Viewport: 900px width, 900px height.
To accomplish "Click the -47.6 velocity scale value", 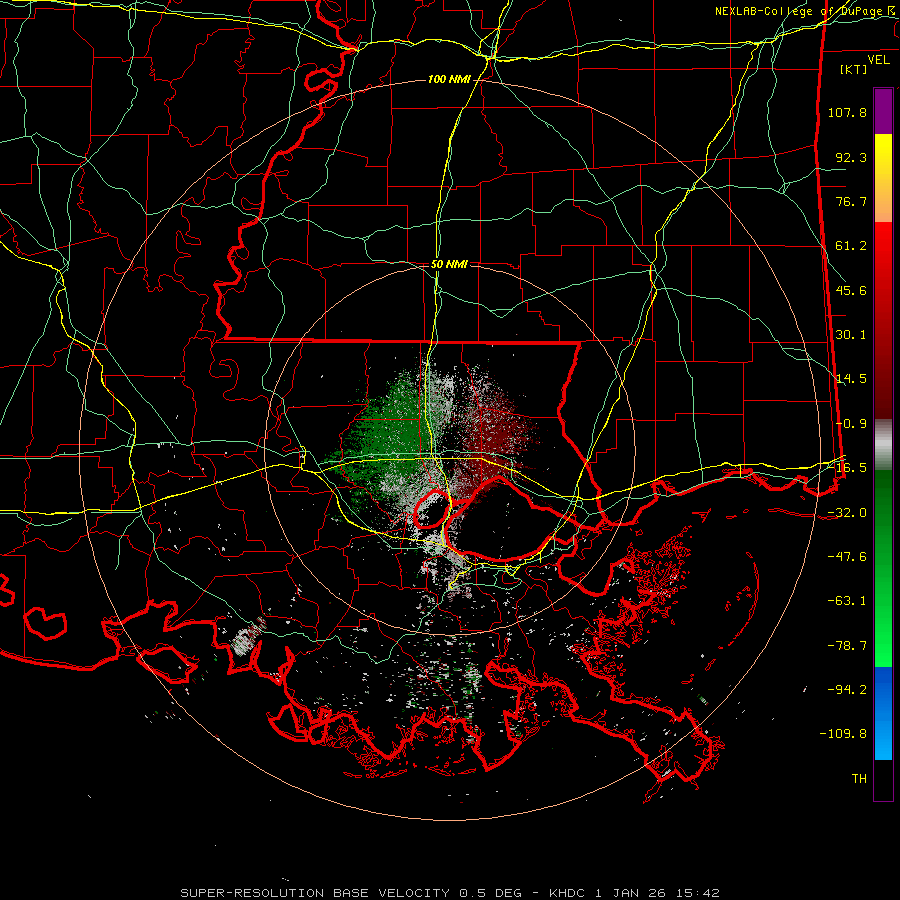I will [x=847, y=557].
